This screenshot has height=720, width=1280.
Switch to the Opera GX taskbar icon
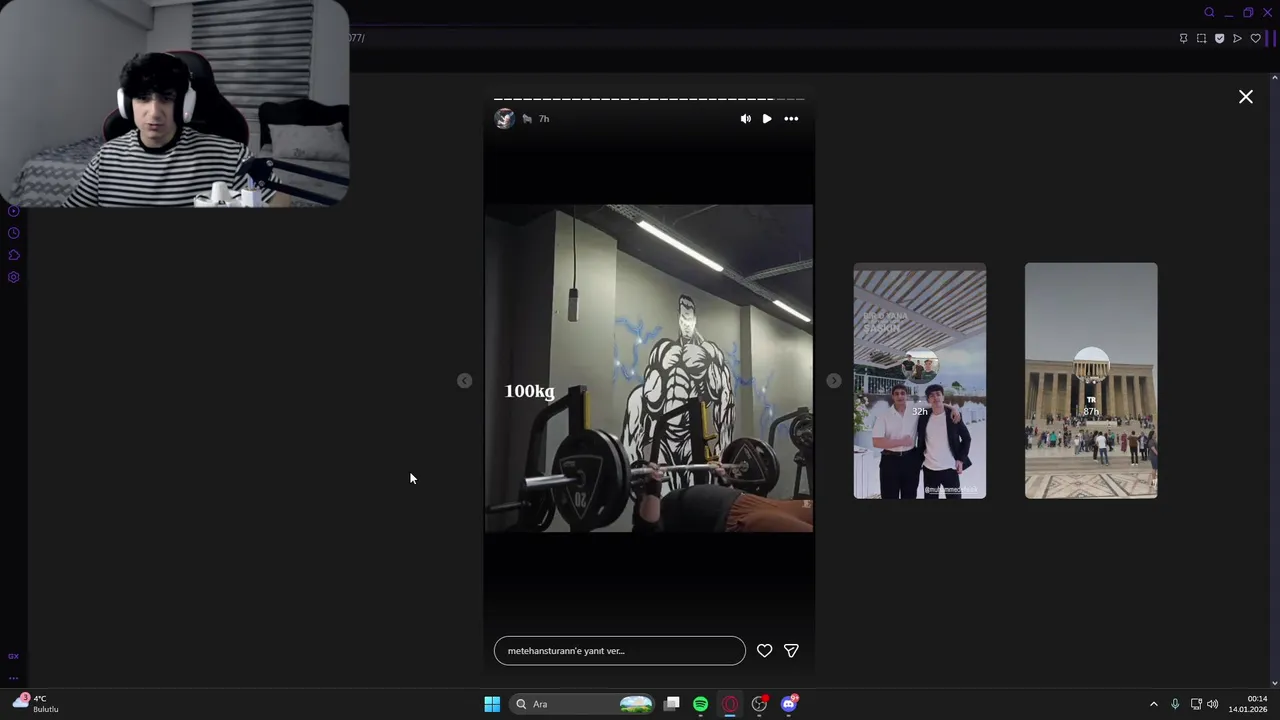(x=730, y=704)
